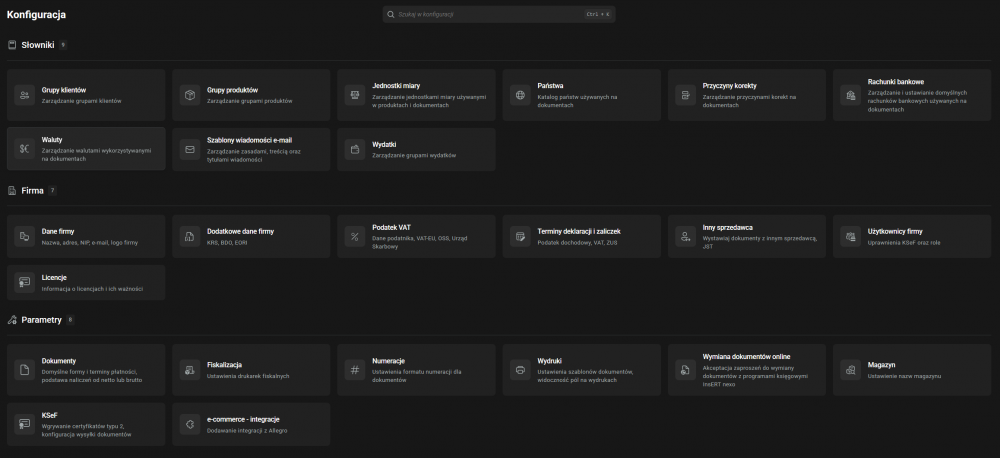Click the Numeracje hash icon
The height and width of the screenshot is (458, 1000).
coord(355,370)
